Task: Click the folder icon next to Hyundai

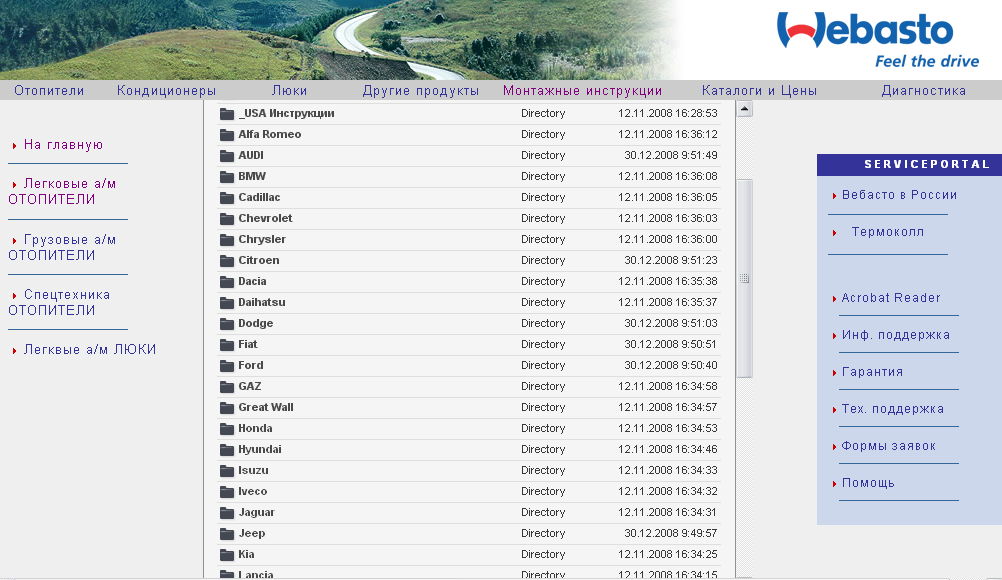Action: pyautogui.click(x=226, y=450)
